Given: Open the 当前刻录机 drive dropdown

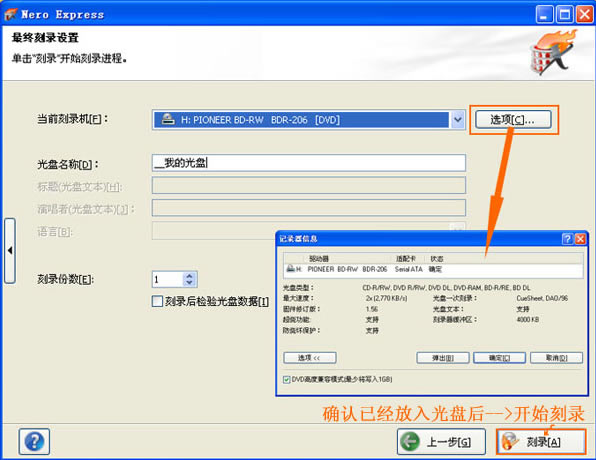Looking at the screenshot, I should click(458, 120).
